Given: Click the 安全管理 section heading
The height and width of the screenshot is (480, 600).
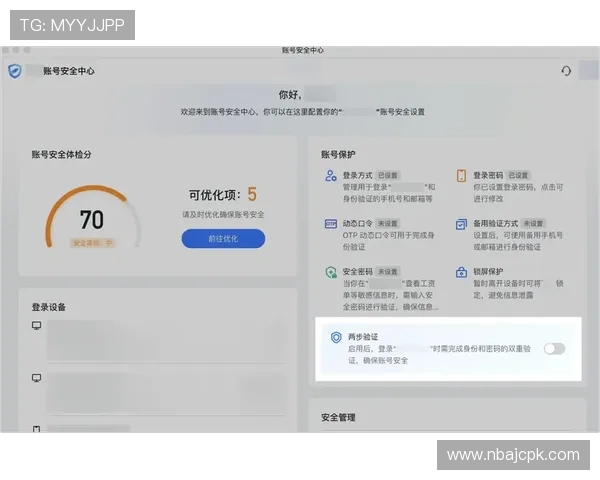Looking at the screenshot, I should pyautogui.click(x=338, y=418).
